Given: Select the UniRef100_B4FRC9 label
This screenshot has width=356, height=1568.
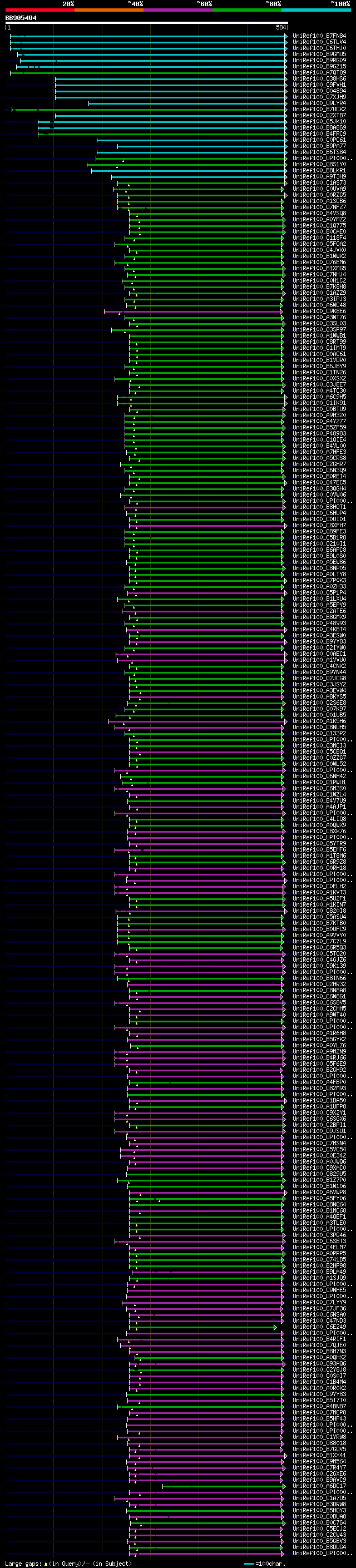Looking at the screenshot, I should (x=319, y=134).
